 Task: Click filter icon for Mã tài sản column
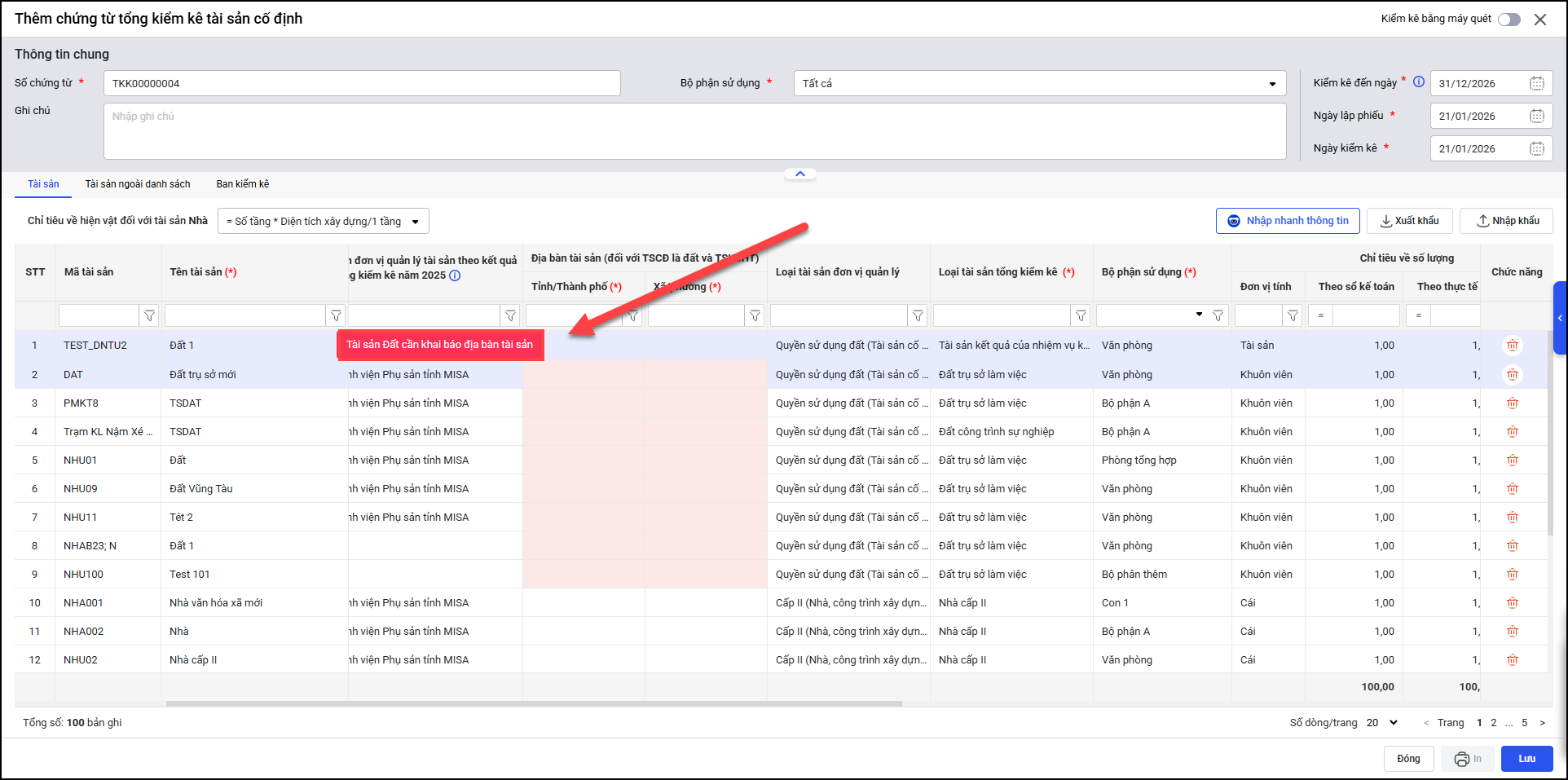point(149,315)
